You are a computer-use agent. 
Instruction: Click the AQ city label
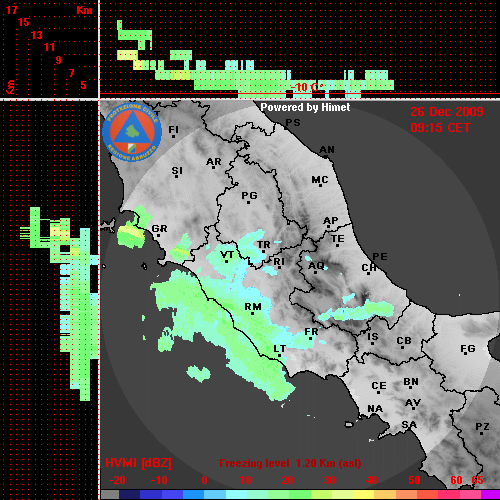coord(316,266)
